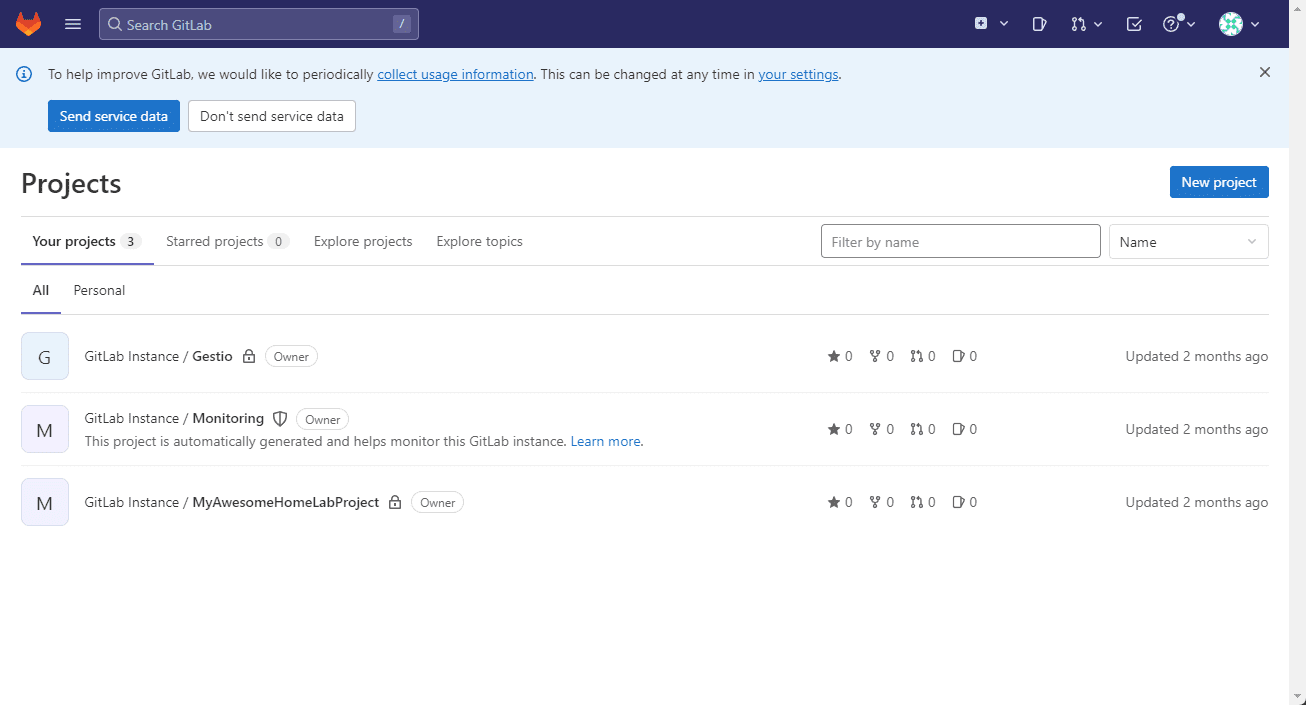Viewport: 1306px width, 705px height.
Task: Click merge requests icon for MyAwesomeHomeLabProject
Action: [x=916, y=502]
